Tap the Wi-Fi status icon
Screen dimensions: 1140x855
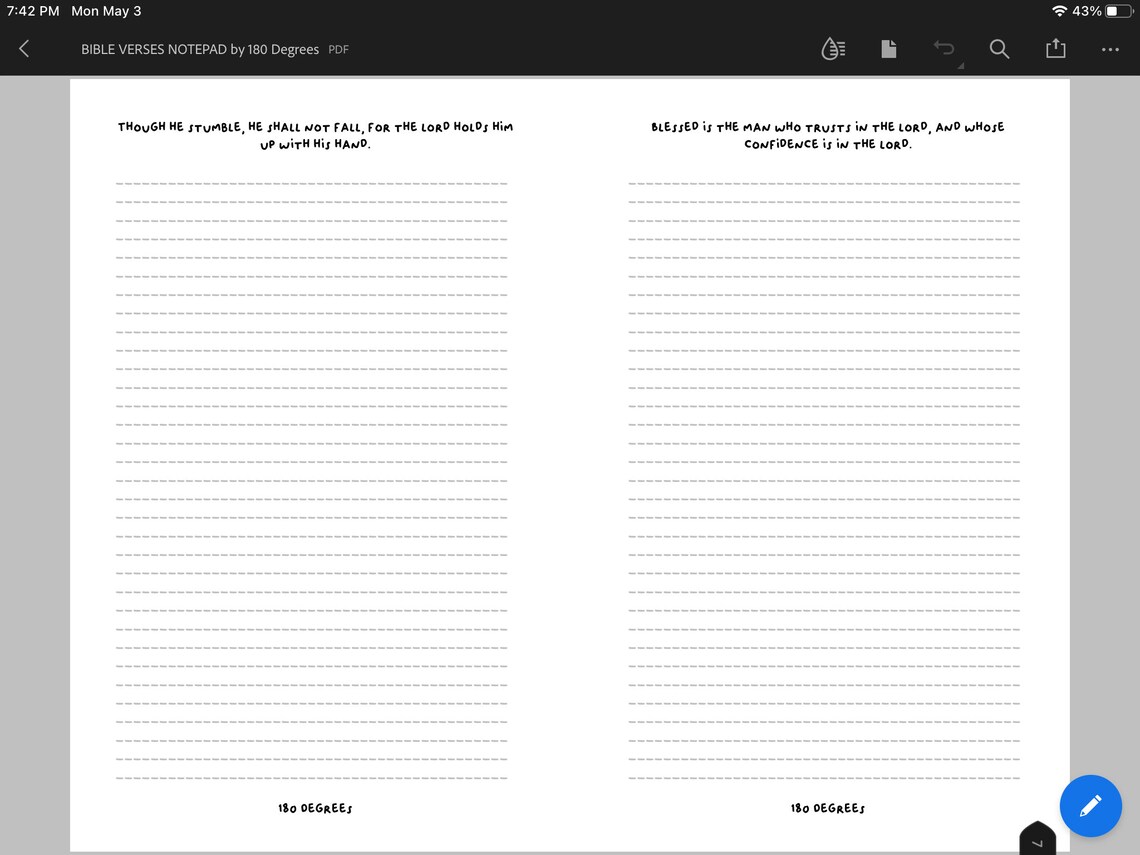click(x=1059, y=11)
